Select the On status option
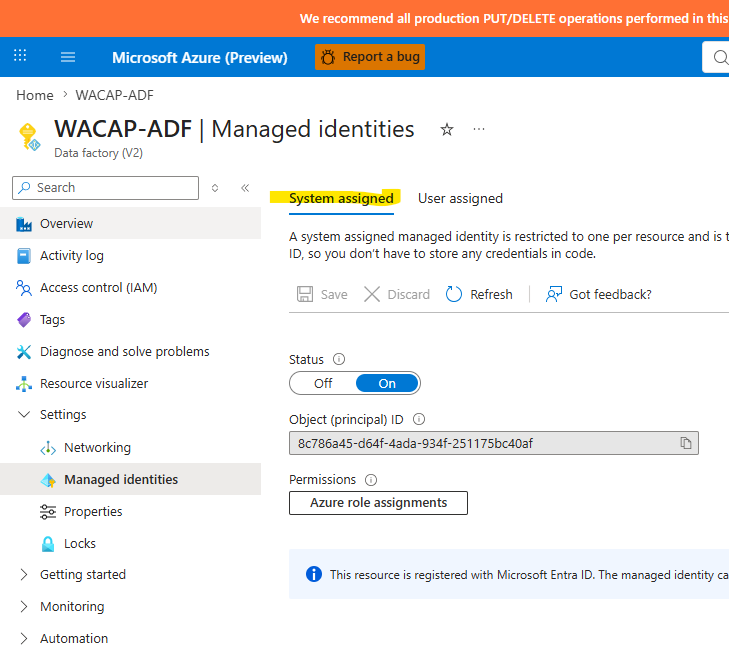 (387, 383)
